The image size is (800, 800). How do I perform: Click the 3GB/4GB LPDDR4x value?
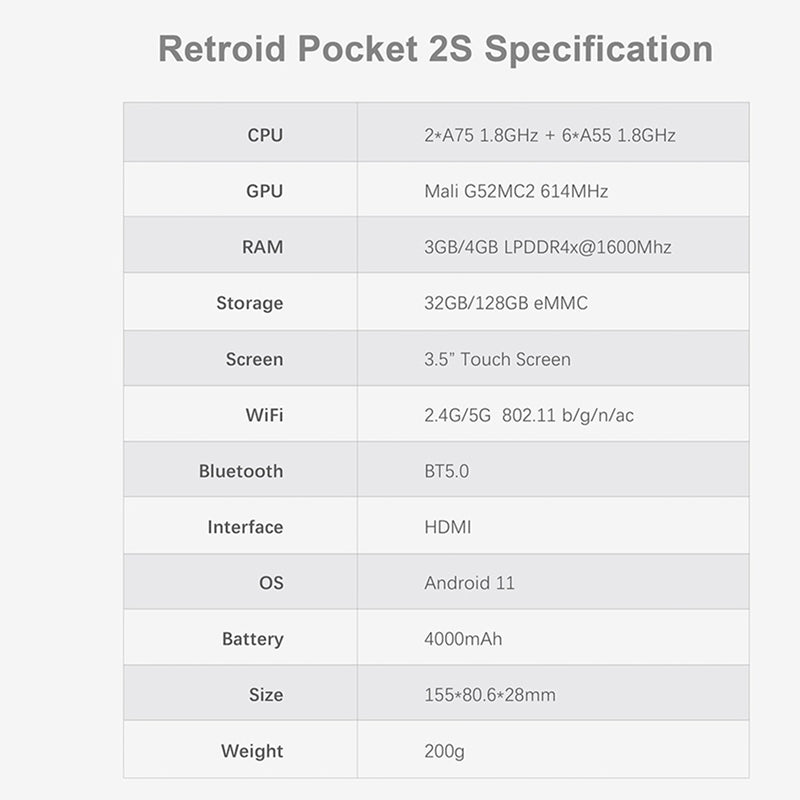[547, 247]
